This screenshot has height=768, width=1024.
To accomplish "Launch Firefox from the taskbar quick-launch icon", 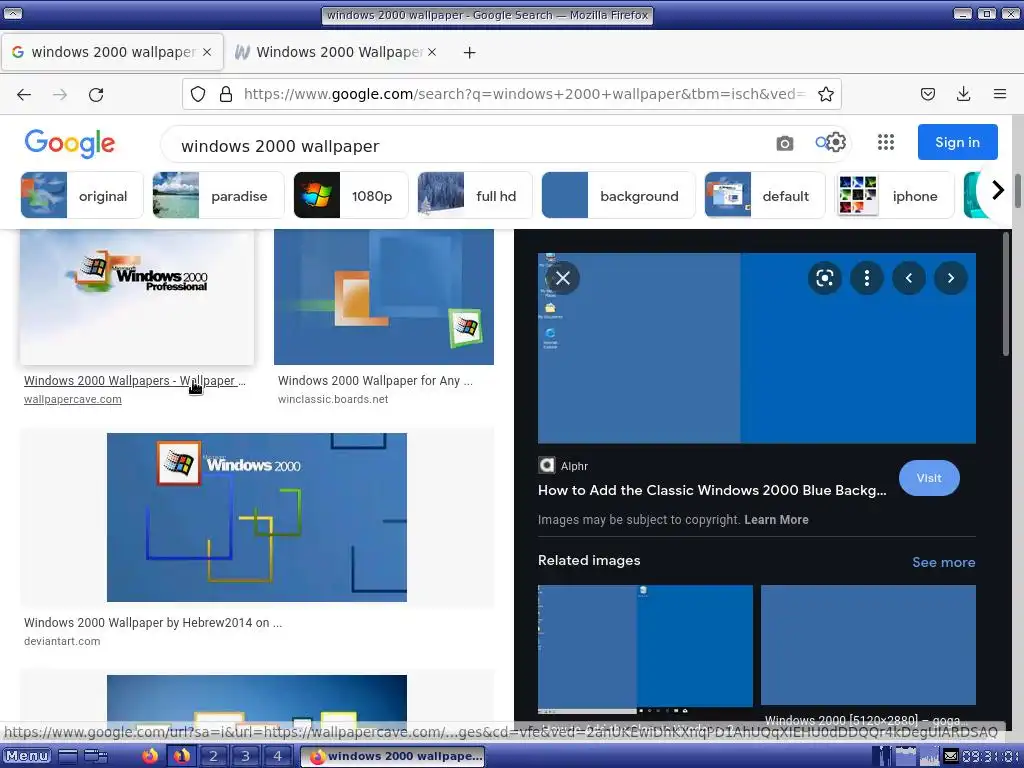I will [150, 756].
